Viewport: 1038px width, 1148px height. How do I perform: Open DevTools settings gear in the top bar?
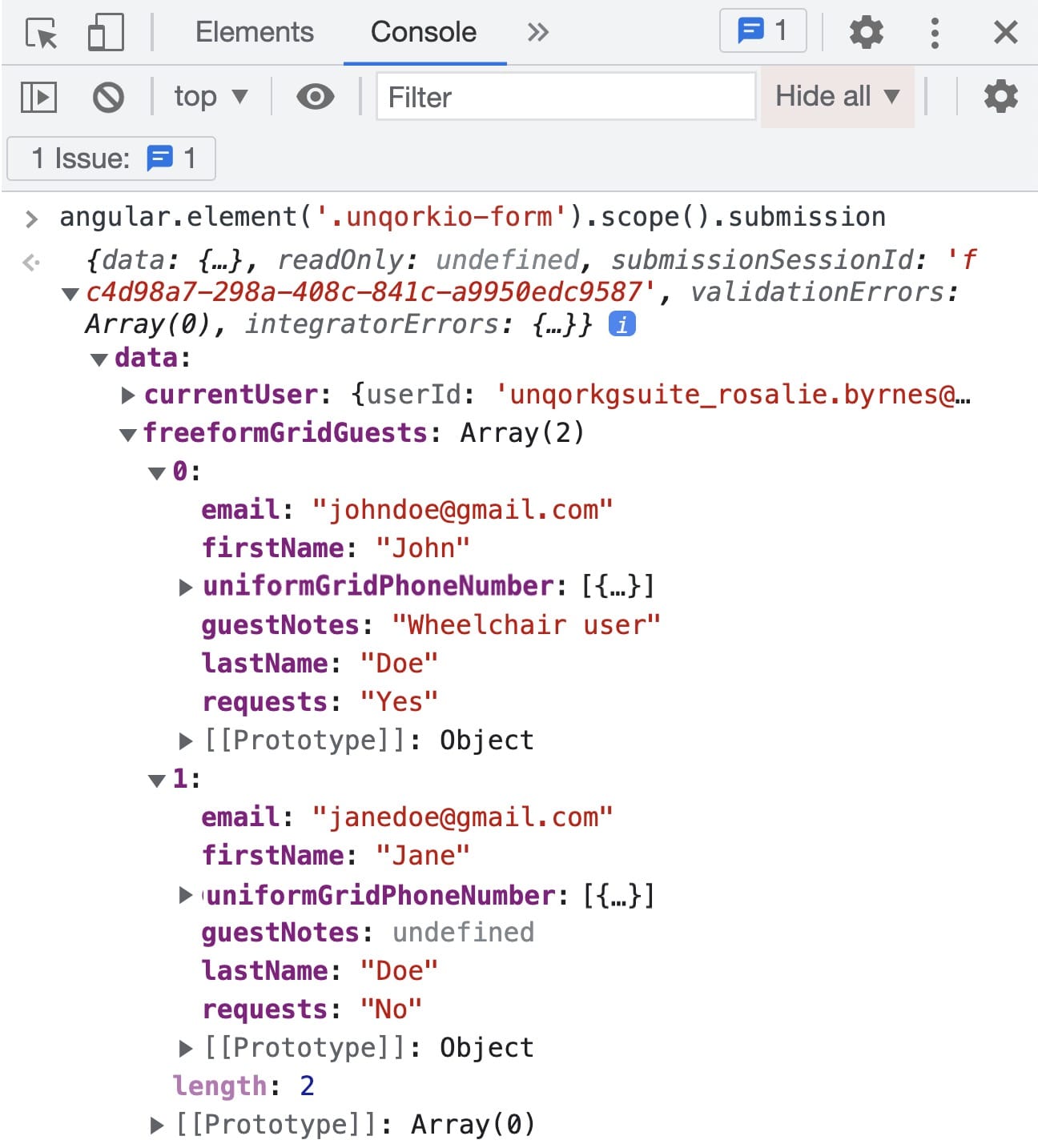[867, 32]
